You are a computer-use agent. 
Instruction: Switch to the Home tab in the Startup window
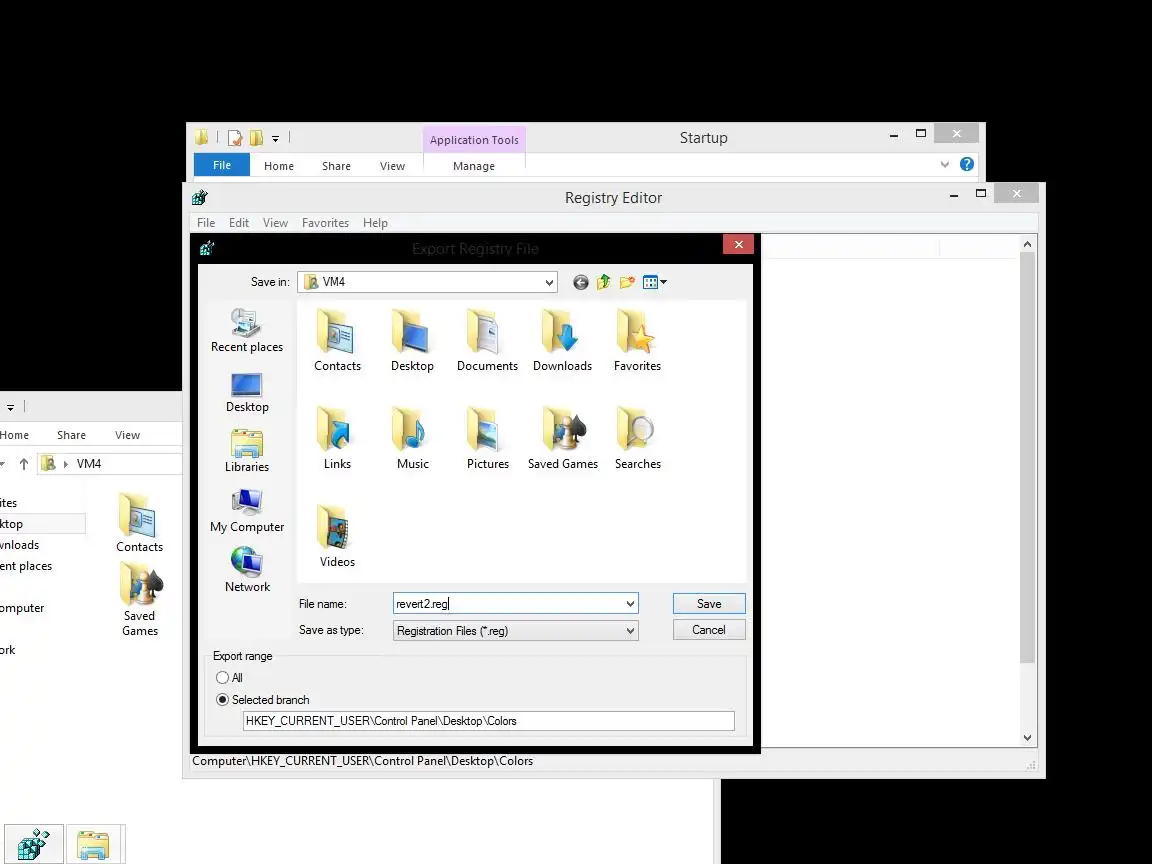(278, 166)
